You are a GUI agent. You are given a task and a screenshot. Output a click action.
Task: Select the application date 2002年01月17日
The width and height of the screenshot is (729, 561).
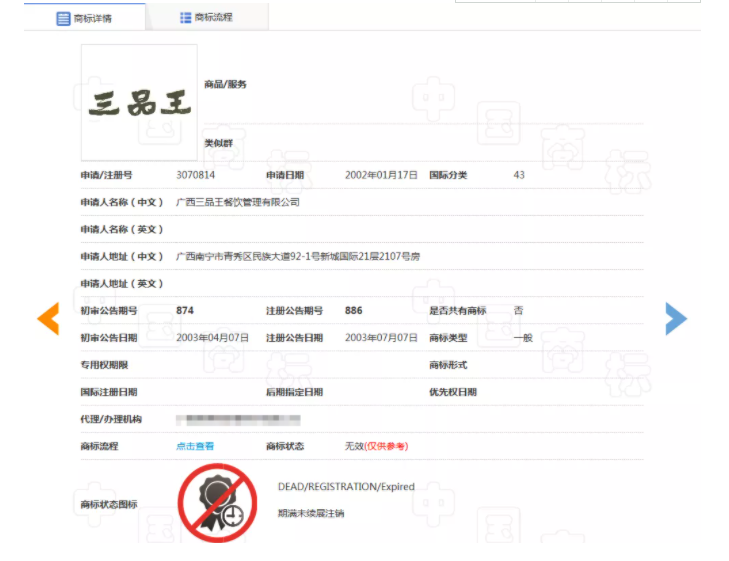pyautogui.click(x=381, y=175)
